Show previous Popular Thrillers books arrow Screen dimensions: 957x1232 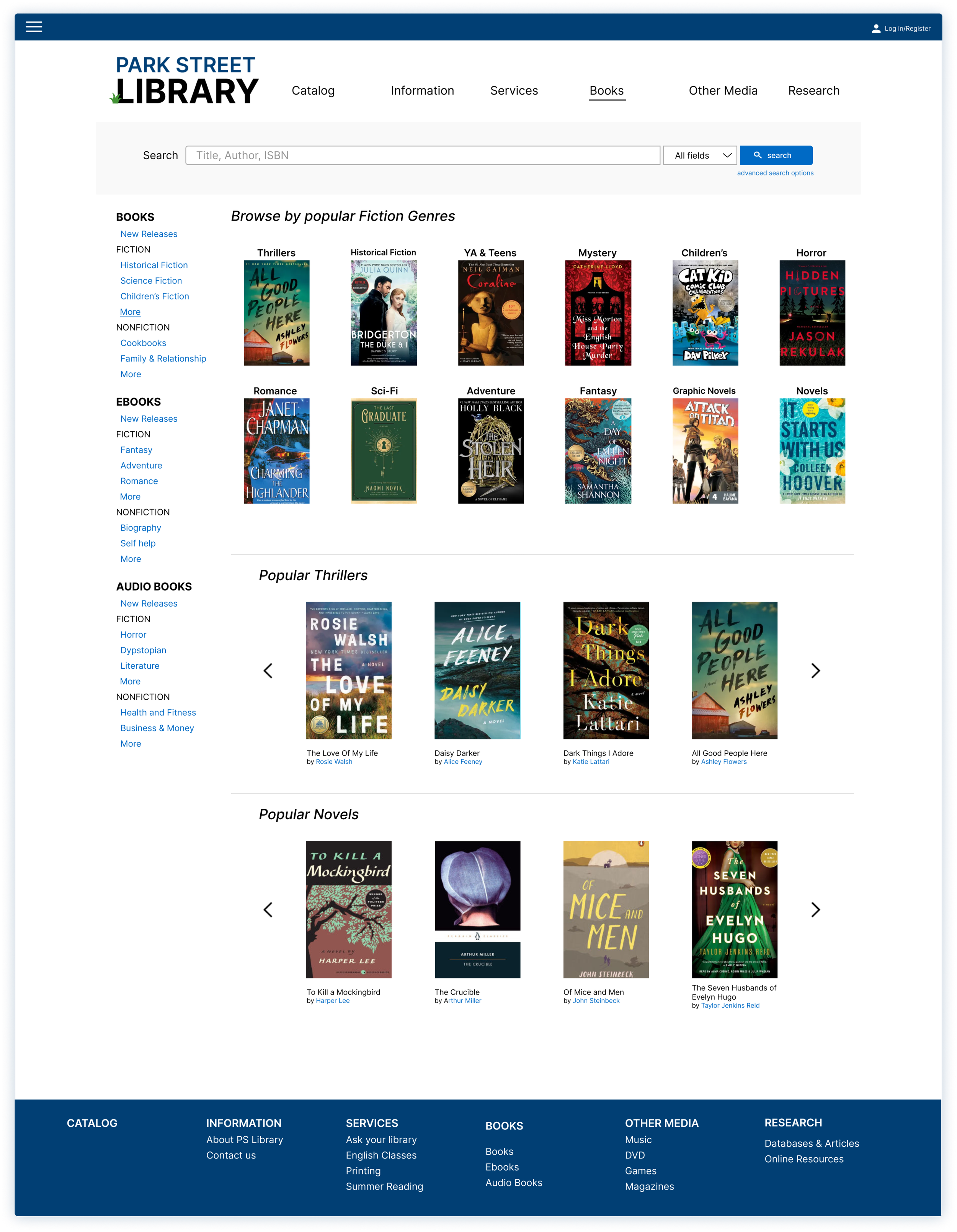268,671
